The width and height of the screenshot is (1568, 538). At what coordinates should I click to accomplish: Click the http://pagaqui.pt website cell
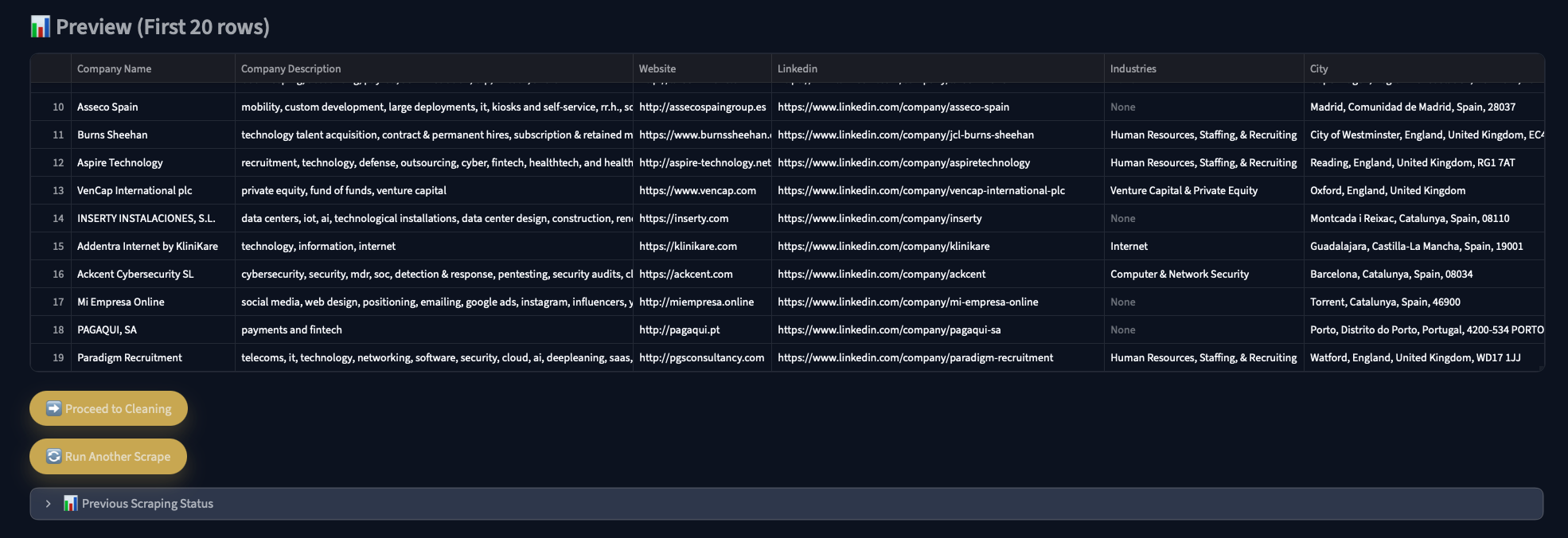(702, 329)
